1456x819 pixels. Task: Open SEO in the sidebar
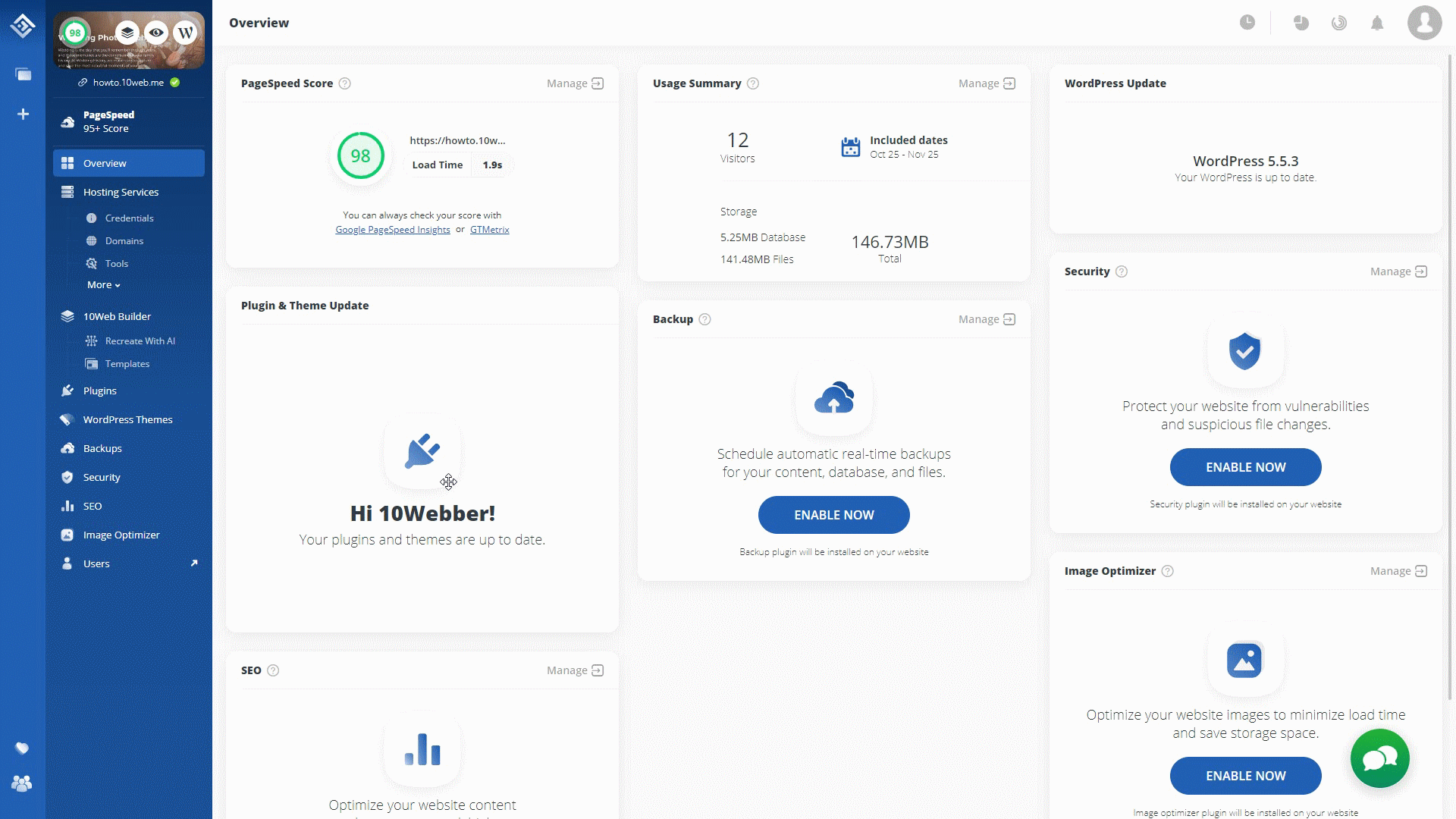[129, 506]
